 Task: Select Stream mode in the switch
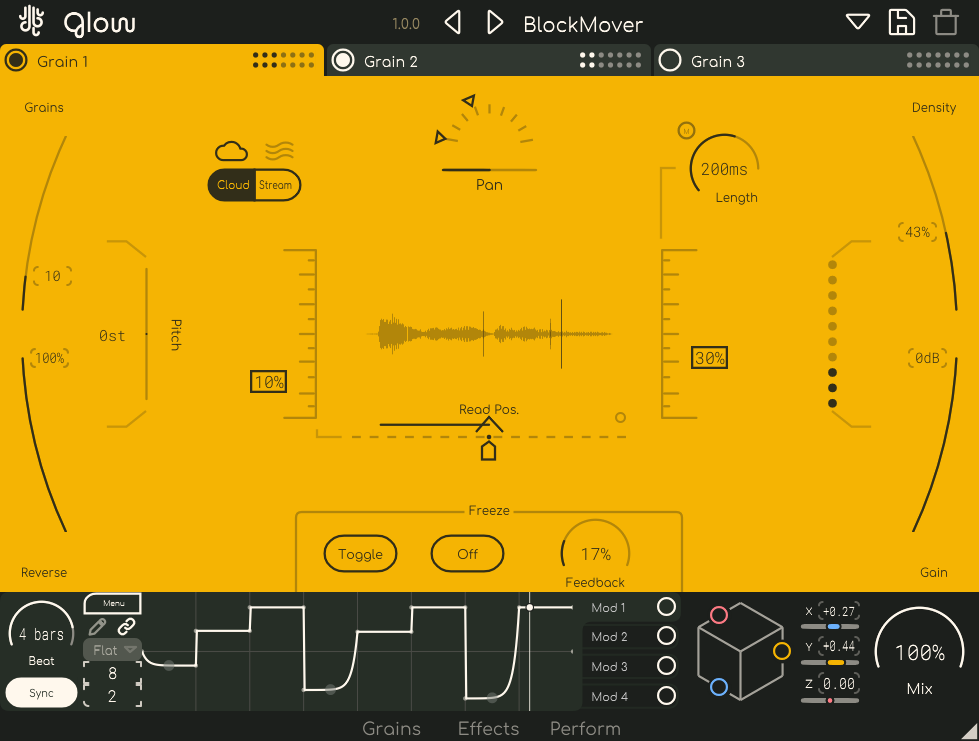[x=276, y=185]
